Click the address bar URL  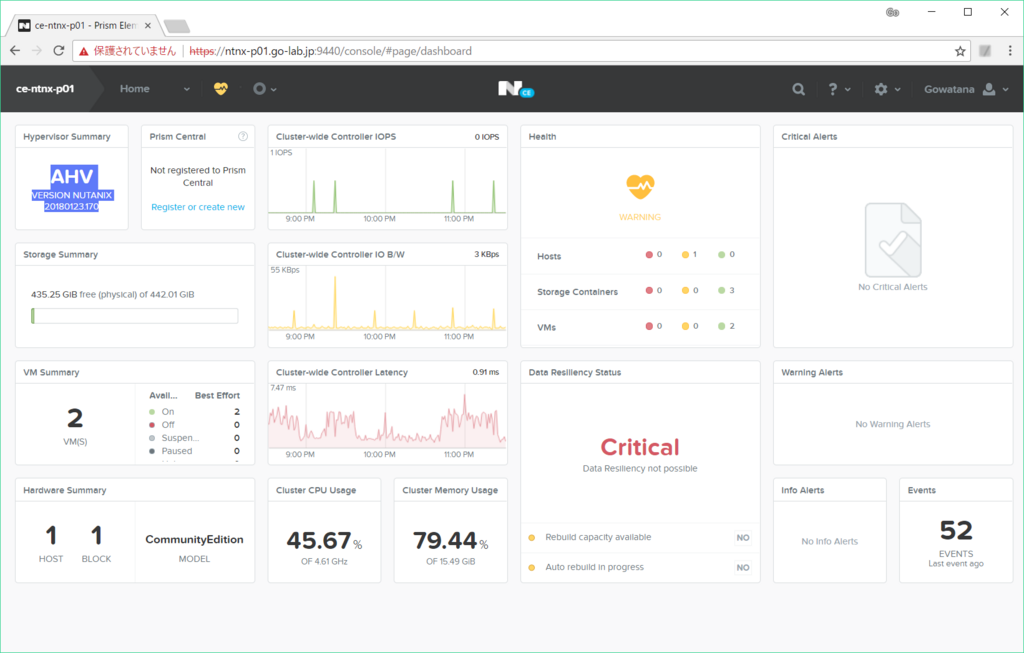[x=330, y=51]
